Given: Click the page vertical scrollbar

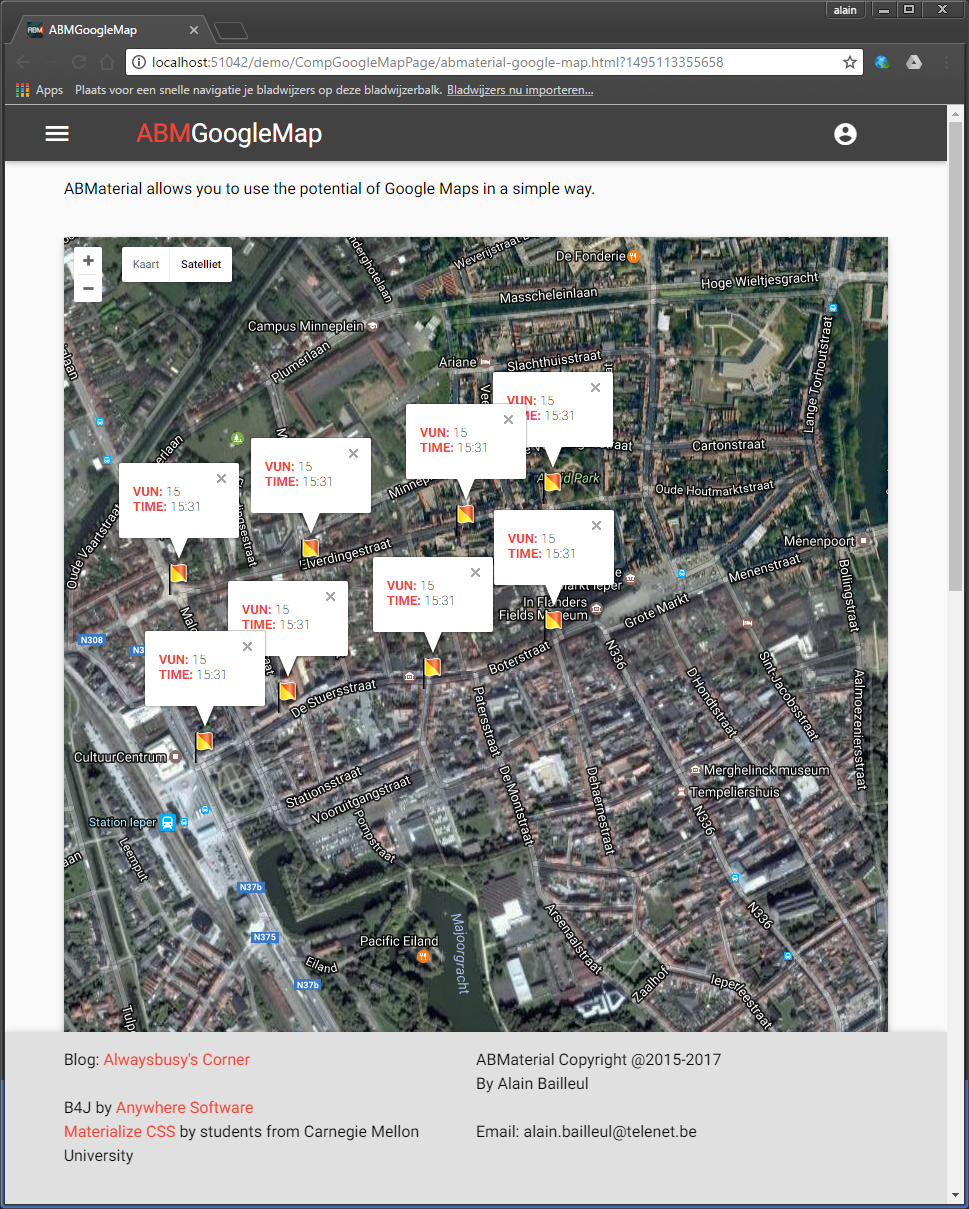Looking at the screenshot, I should coord(956,358).
